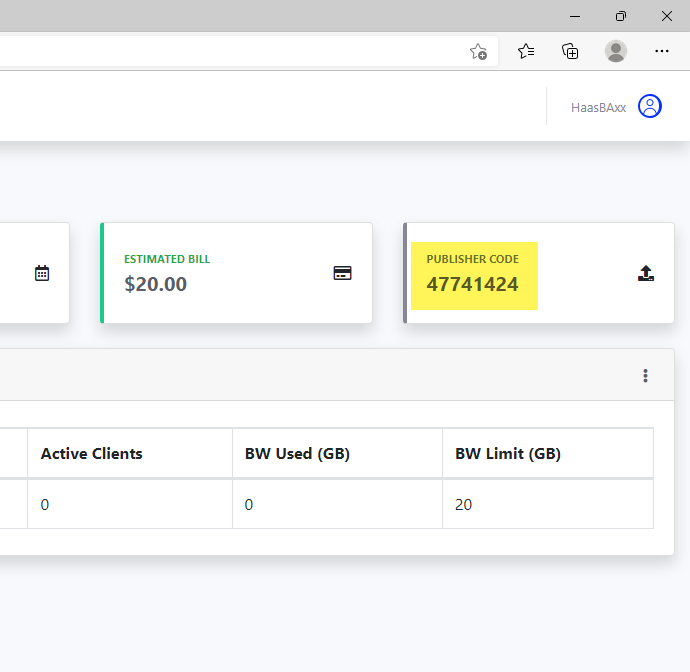Click the Publisher Code label
Image resolution: width=690 pixels, height=672 pixels.
coord(472,259)
